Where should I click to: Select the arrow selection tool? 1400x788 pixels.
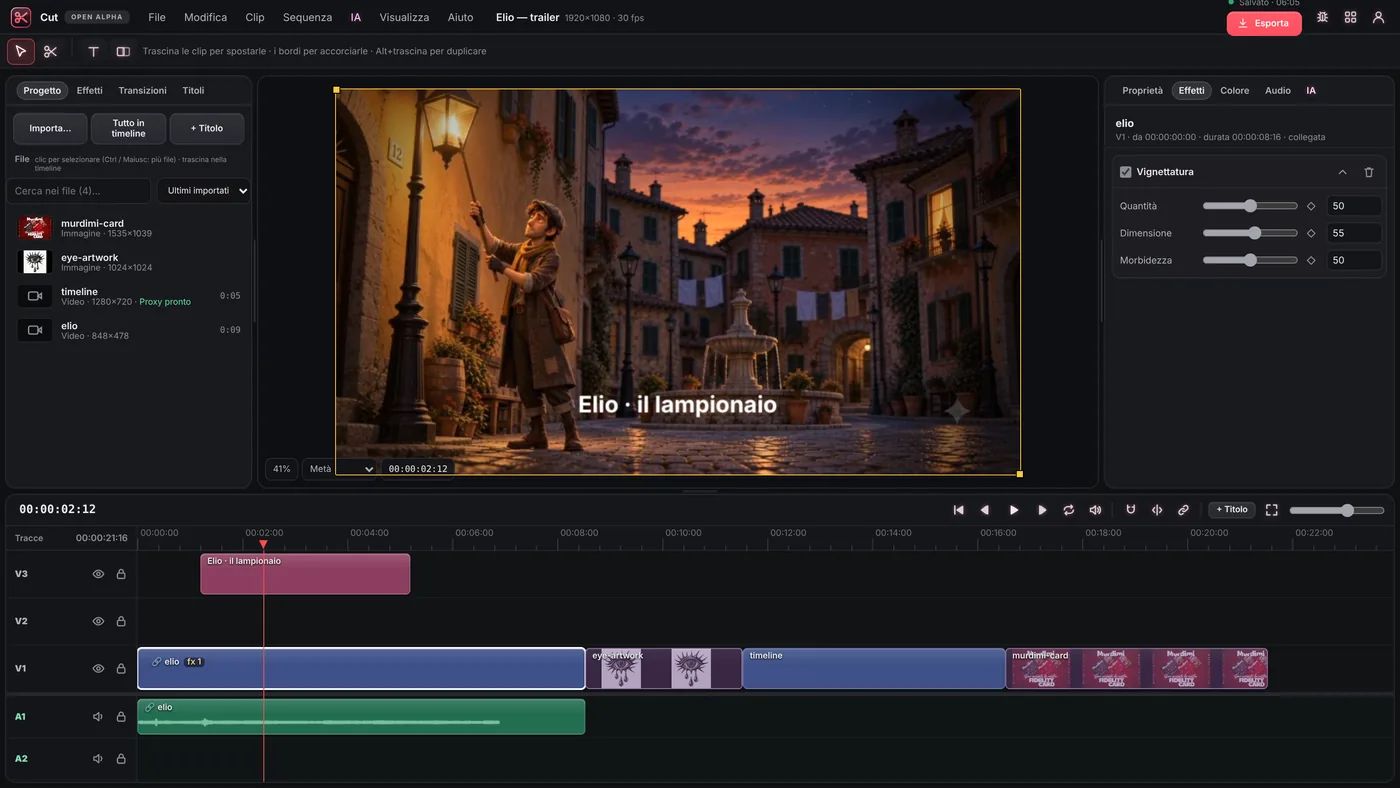click(x=21, y=51)
